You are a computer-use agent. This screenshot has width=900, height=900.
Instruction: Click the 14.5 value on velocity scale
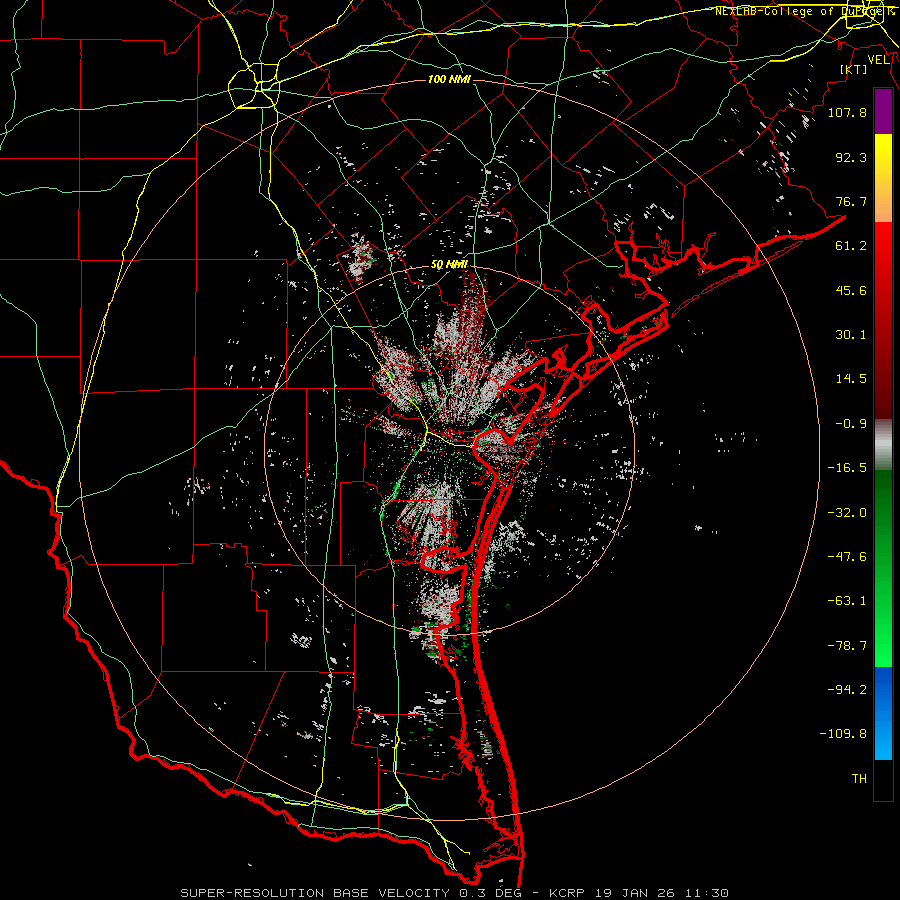click(x=851, y=379)
